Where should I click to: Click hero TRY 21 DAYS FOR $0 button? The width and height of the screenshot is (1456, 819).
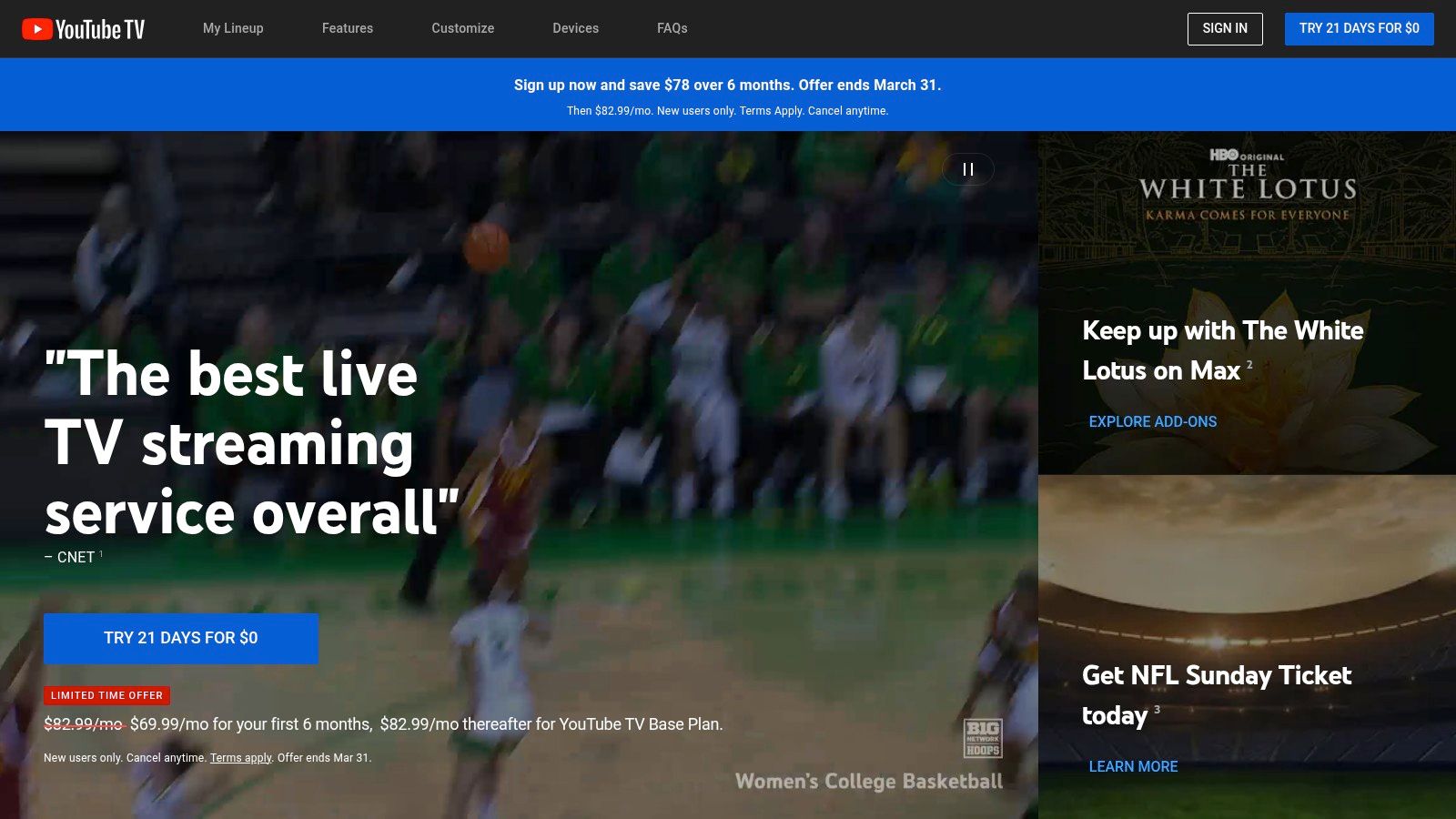[181, 638]
